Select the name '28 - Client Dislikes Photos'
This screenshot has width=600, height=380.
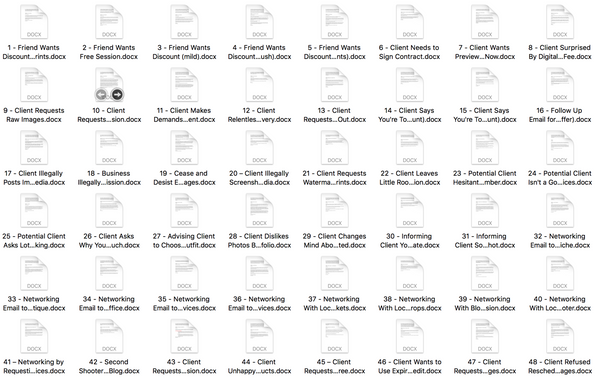(259, 241)
